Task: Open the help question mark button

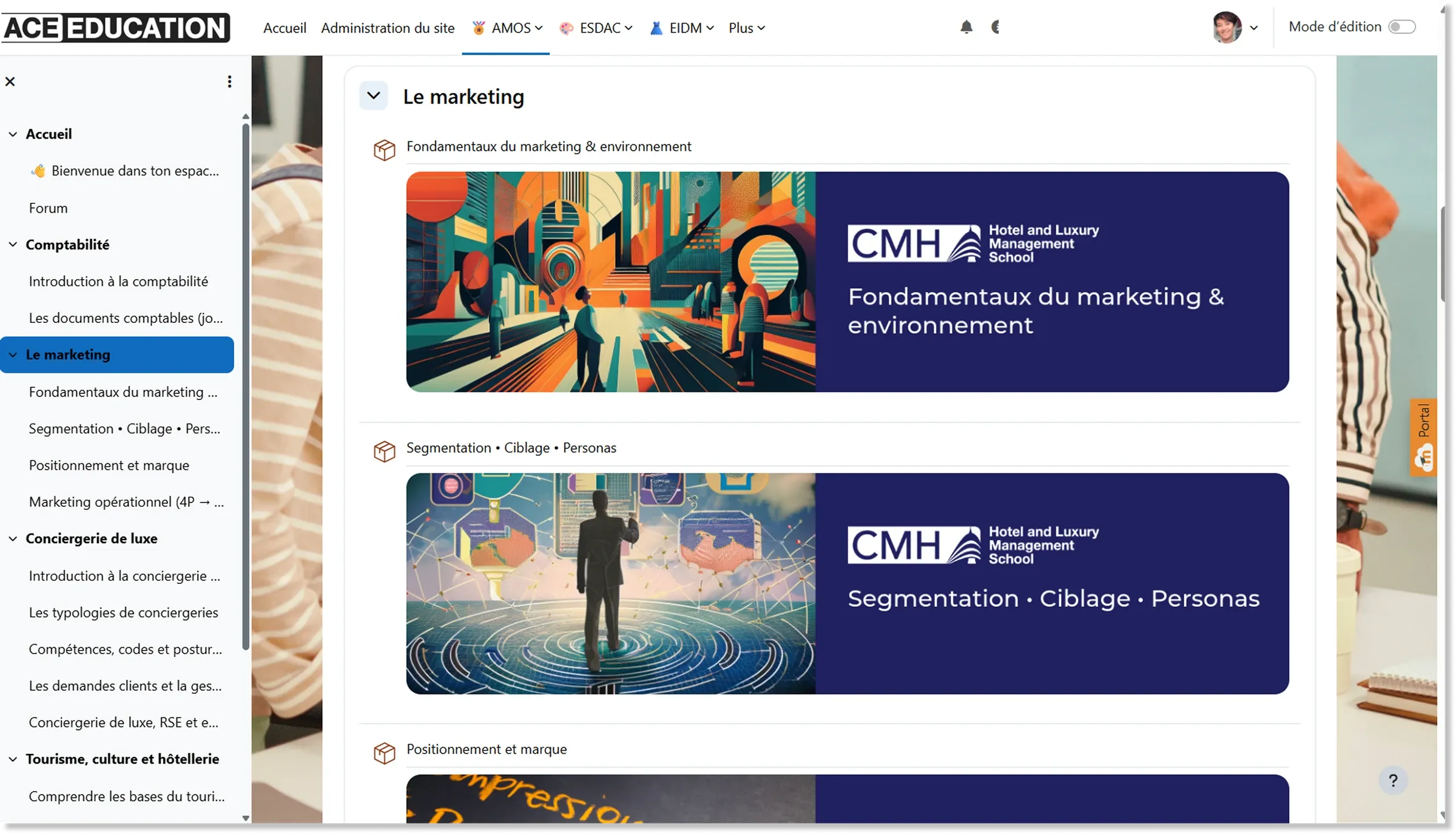Action: pos(1393,780)
